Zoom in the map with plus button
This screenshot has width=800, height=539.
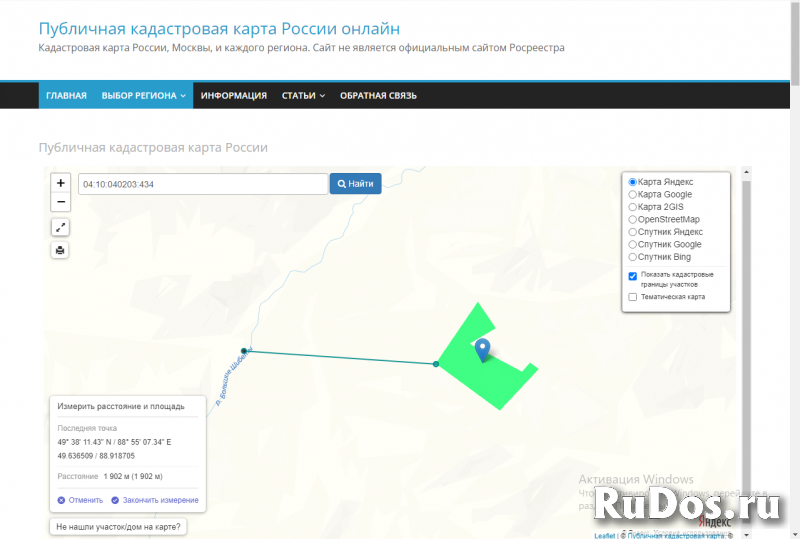coord(61,183)
